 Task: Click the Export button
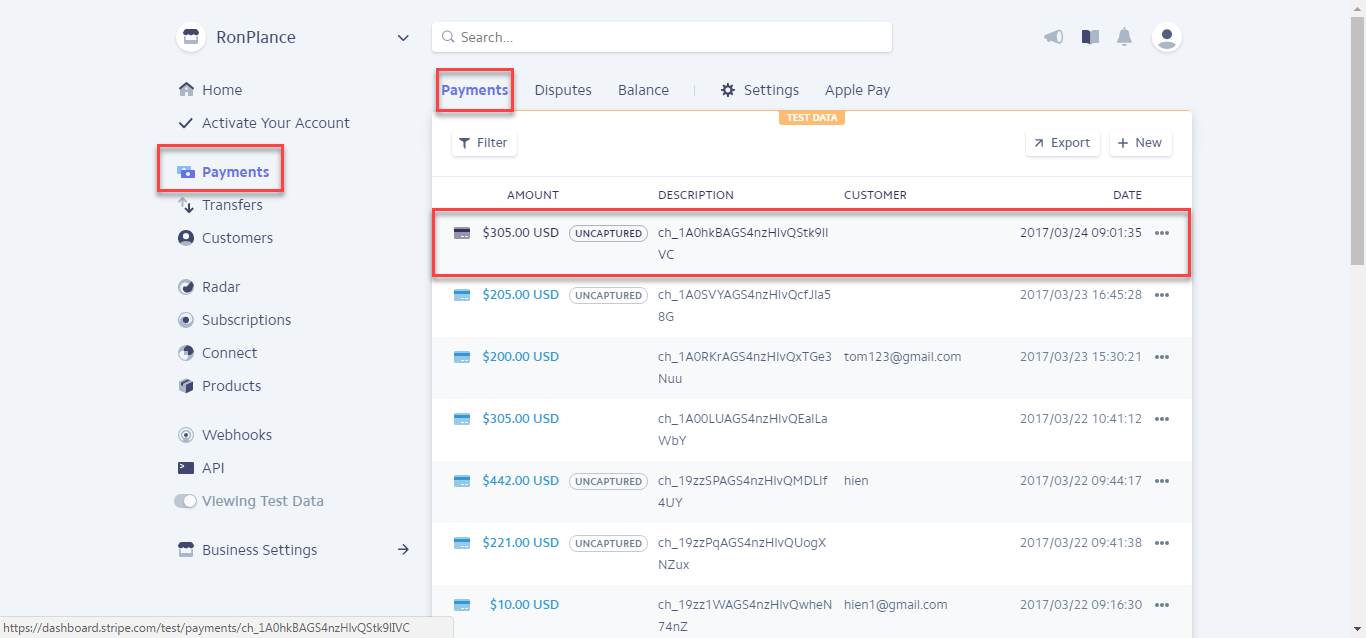[x=1062, y=143]
